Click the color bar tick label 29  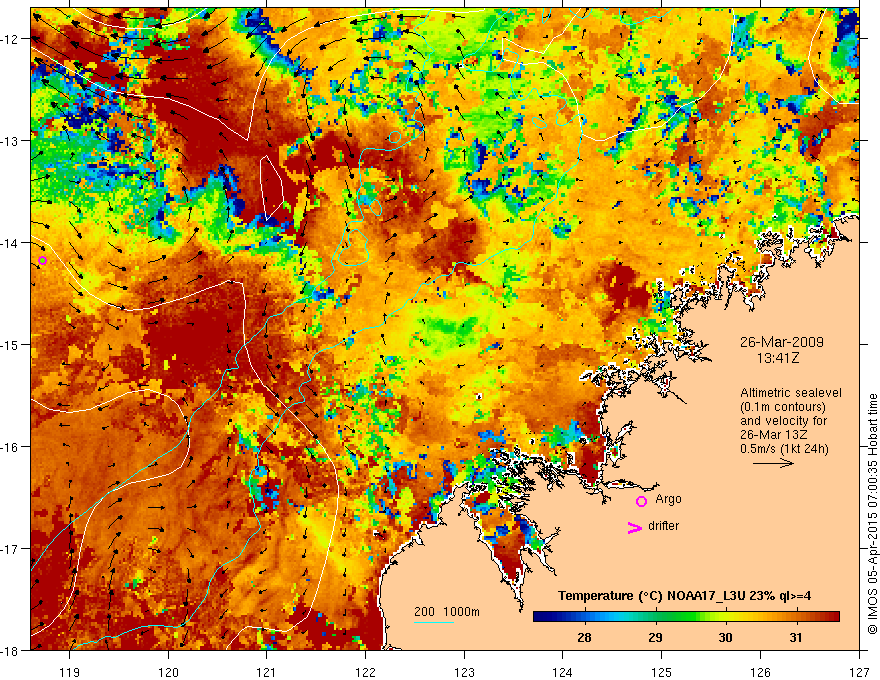[x=655, y=637]
